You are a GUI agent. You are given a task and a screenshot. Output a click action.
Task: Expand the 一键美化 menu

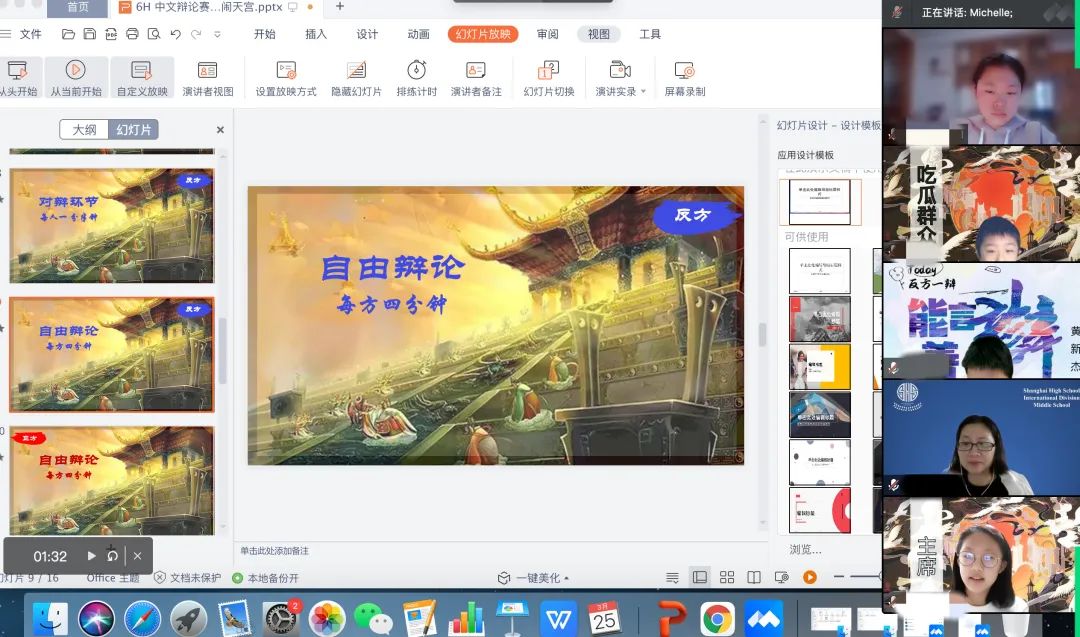click(534, 578)
